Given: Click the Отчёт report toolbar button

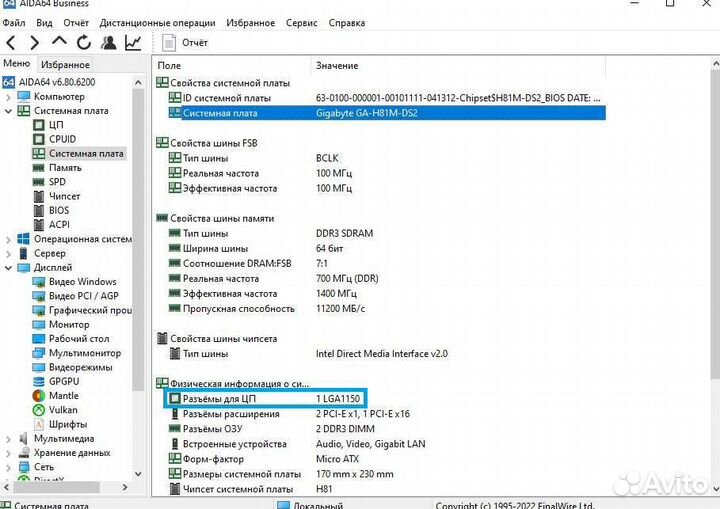Looking at the screenshot, I should (x=185, y=43).
